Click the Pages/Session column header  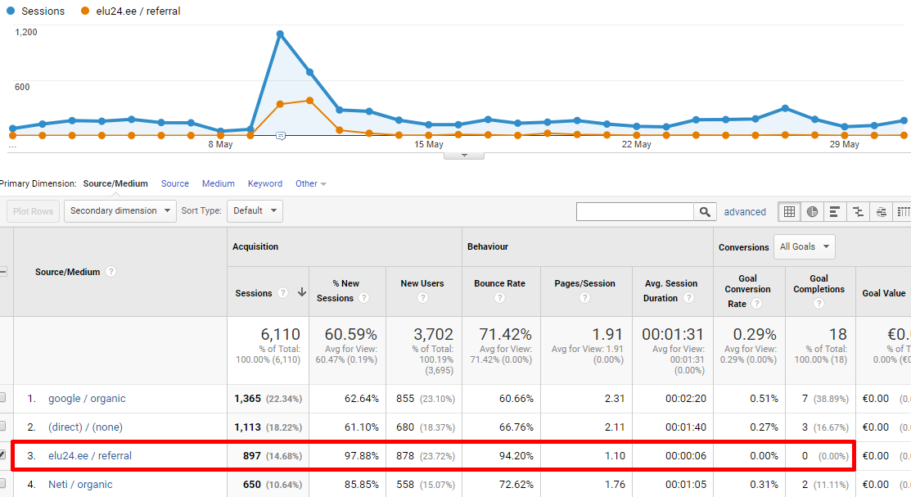584,284
